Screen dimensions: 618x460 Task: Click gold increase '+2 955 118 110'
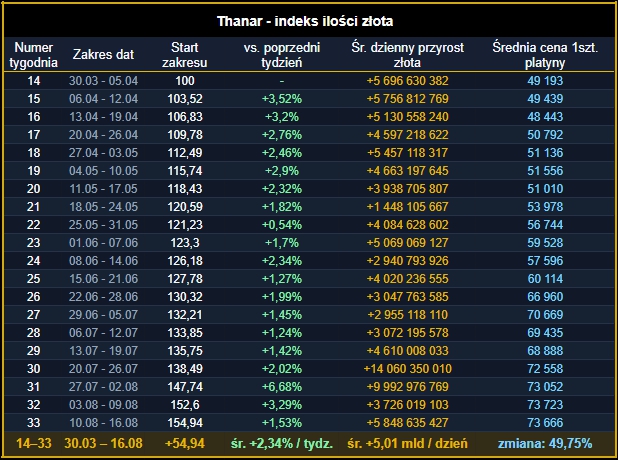click(x=408, y=315)
